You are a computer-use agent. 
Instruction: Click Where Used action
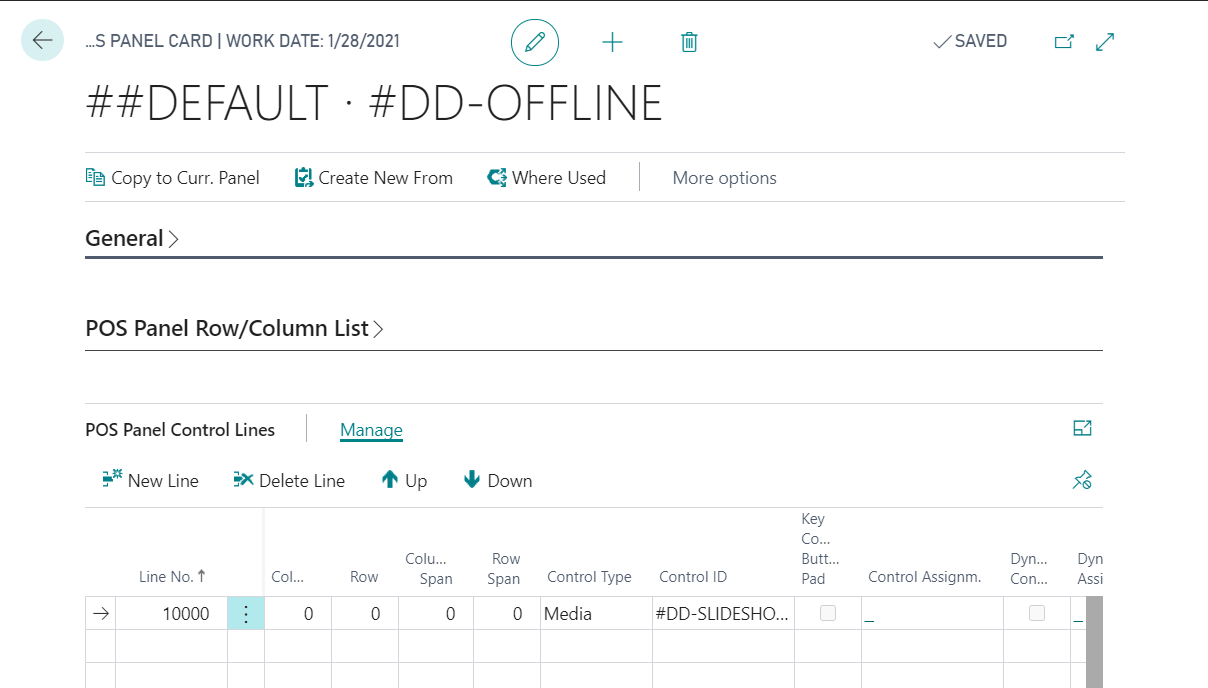coord(547,178)
